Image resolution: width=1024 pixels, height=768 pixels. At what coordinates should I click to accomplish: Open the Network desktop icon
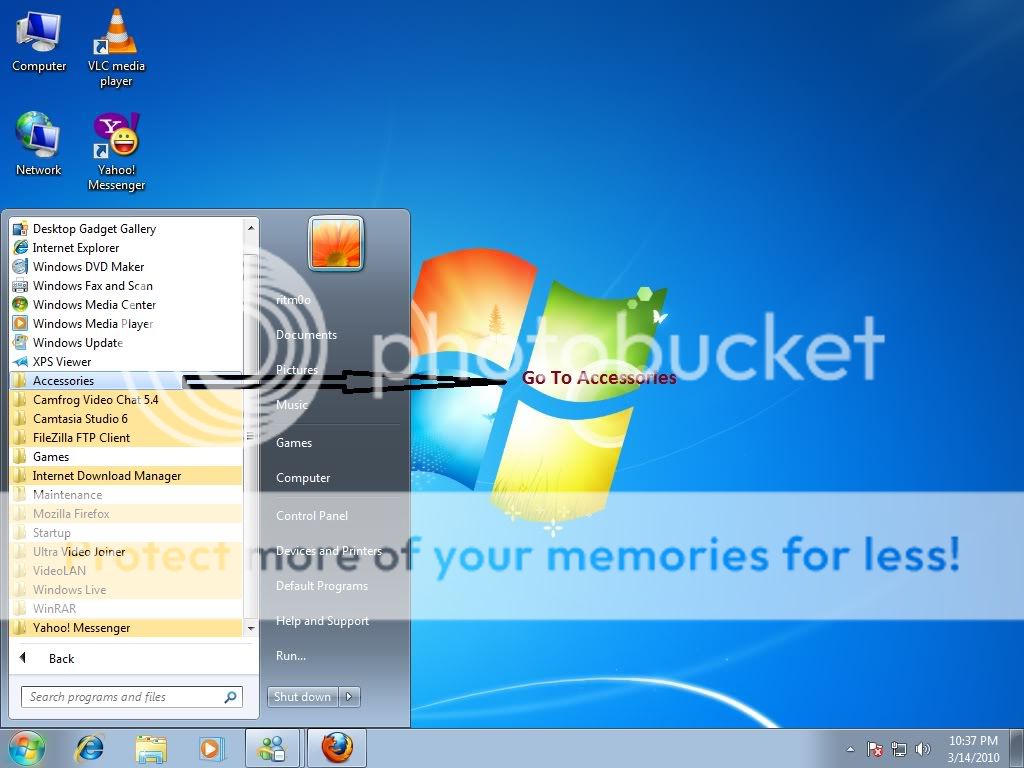pos(38,138)
